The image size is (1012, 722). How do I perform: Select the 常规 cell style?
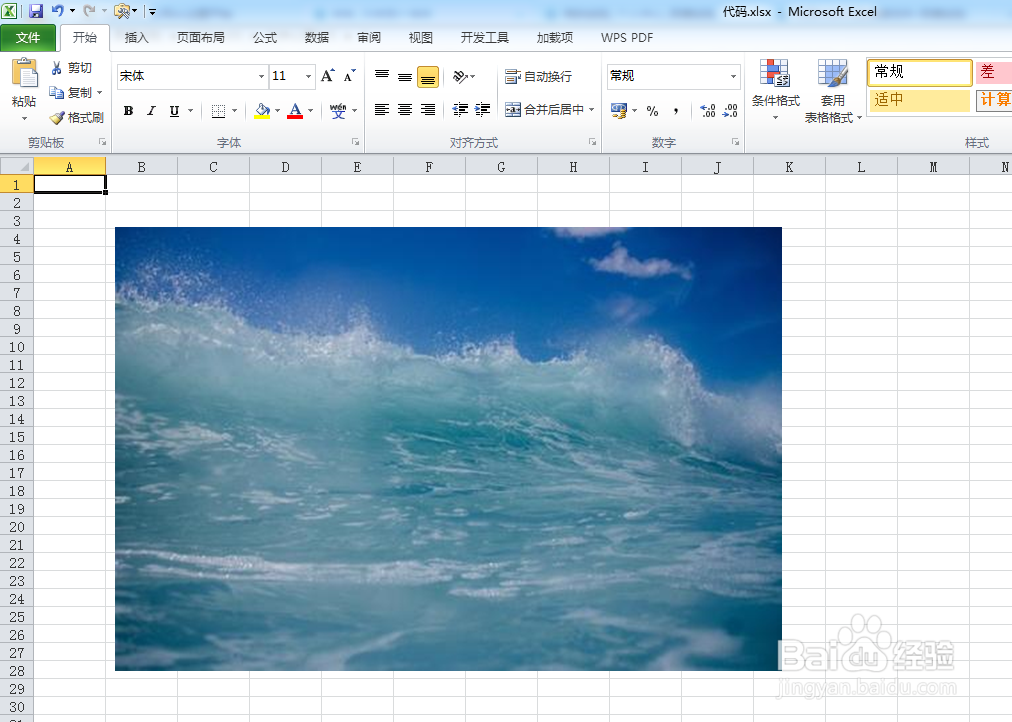[920, 72]
